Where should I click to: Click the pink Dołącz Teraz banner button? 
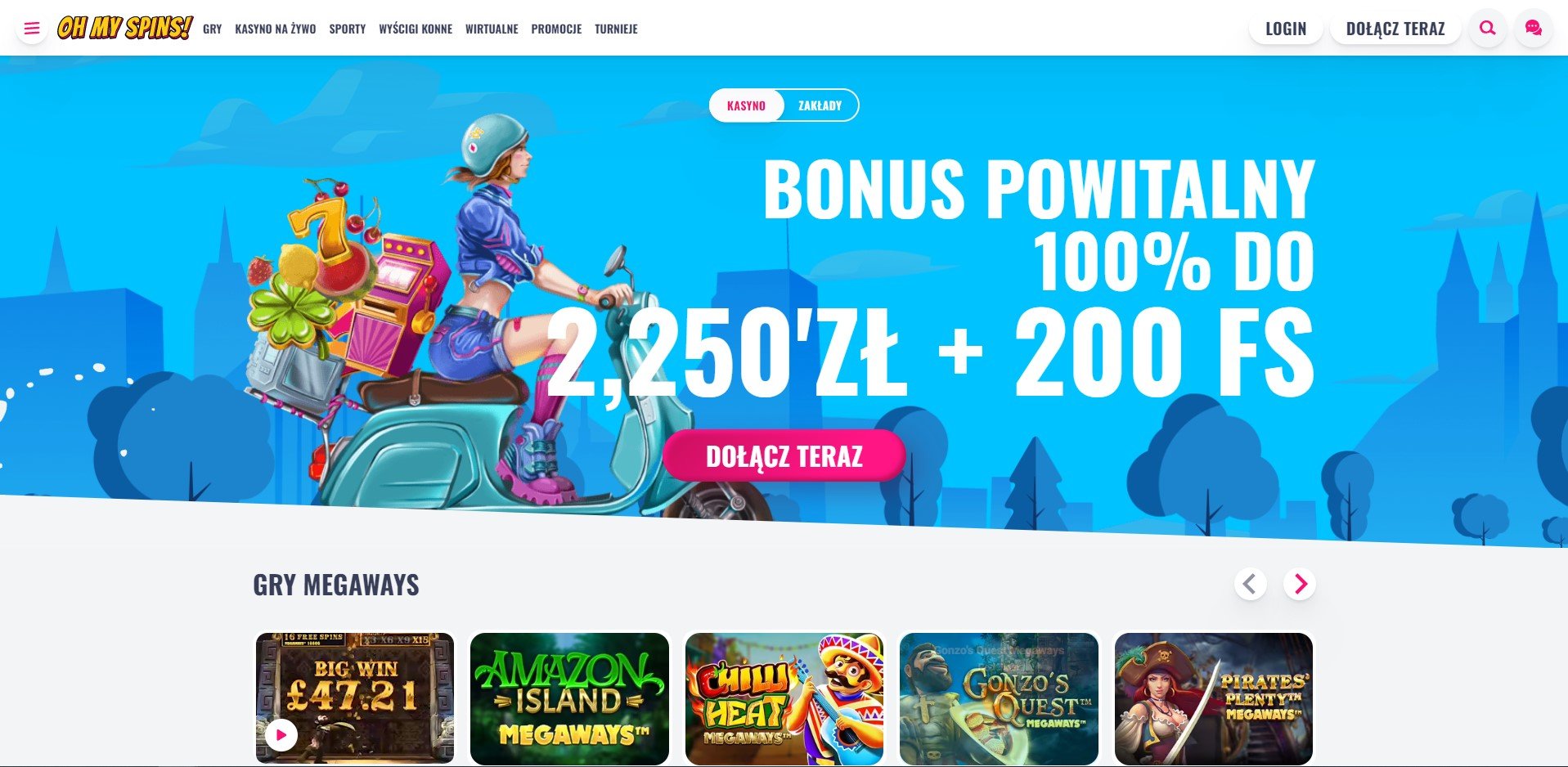tap(784, 455)
